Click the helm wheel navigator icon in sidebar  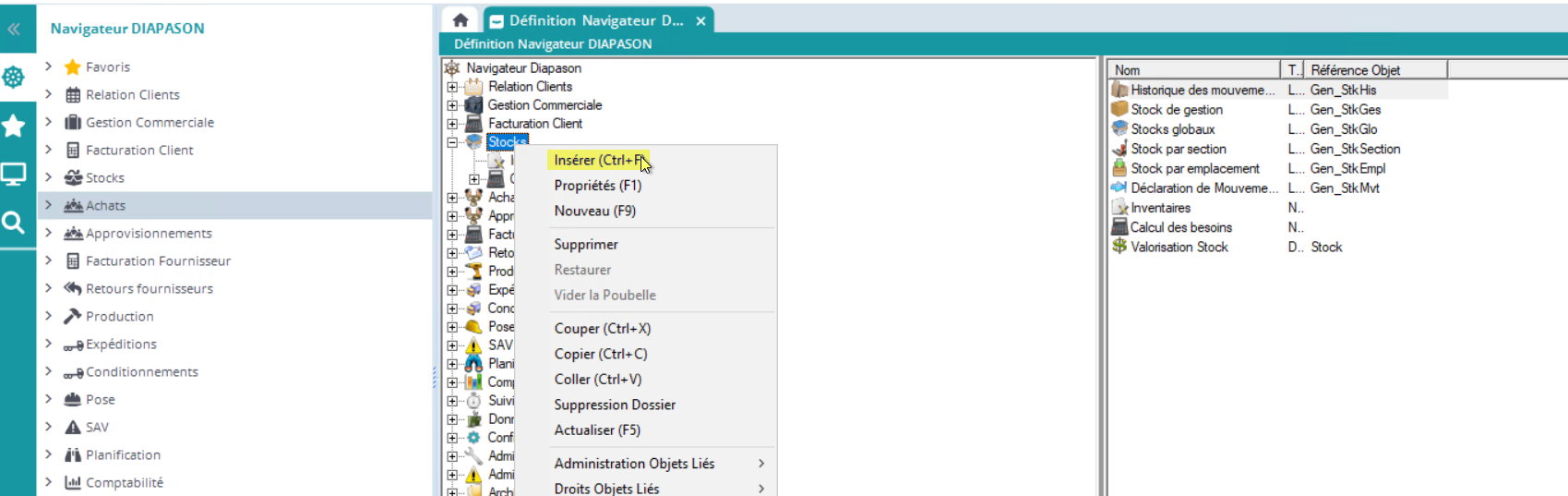[14, 78]
